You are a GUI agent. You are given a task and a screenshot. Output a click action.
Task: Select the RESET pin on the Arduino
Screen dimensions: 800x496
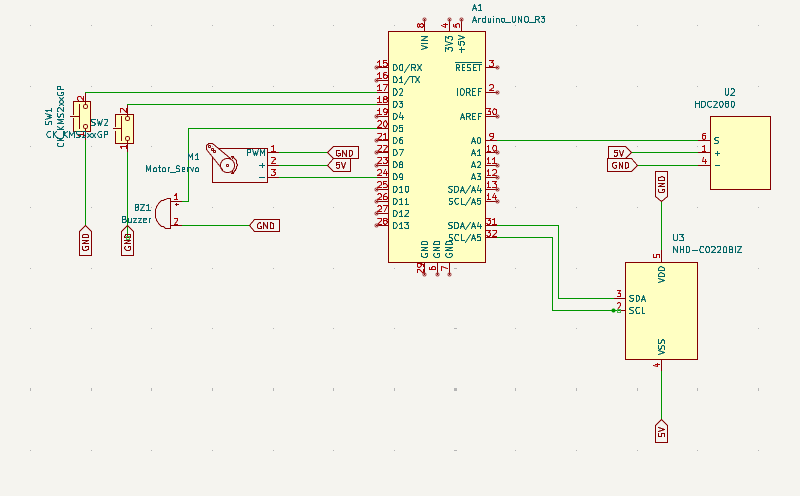[468, 67]
